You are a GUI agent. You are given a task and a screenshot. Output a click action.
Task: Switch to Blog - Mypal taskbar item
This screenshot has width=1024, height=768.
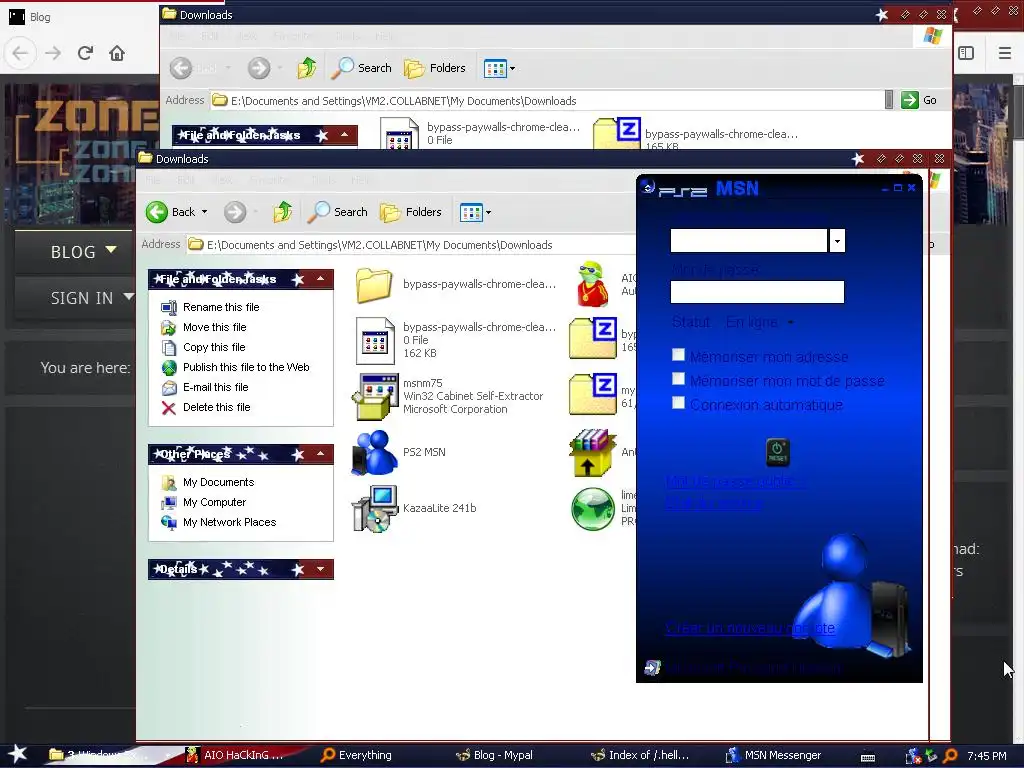(494, 755)
